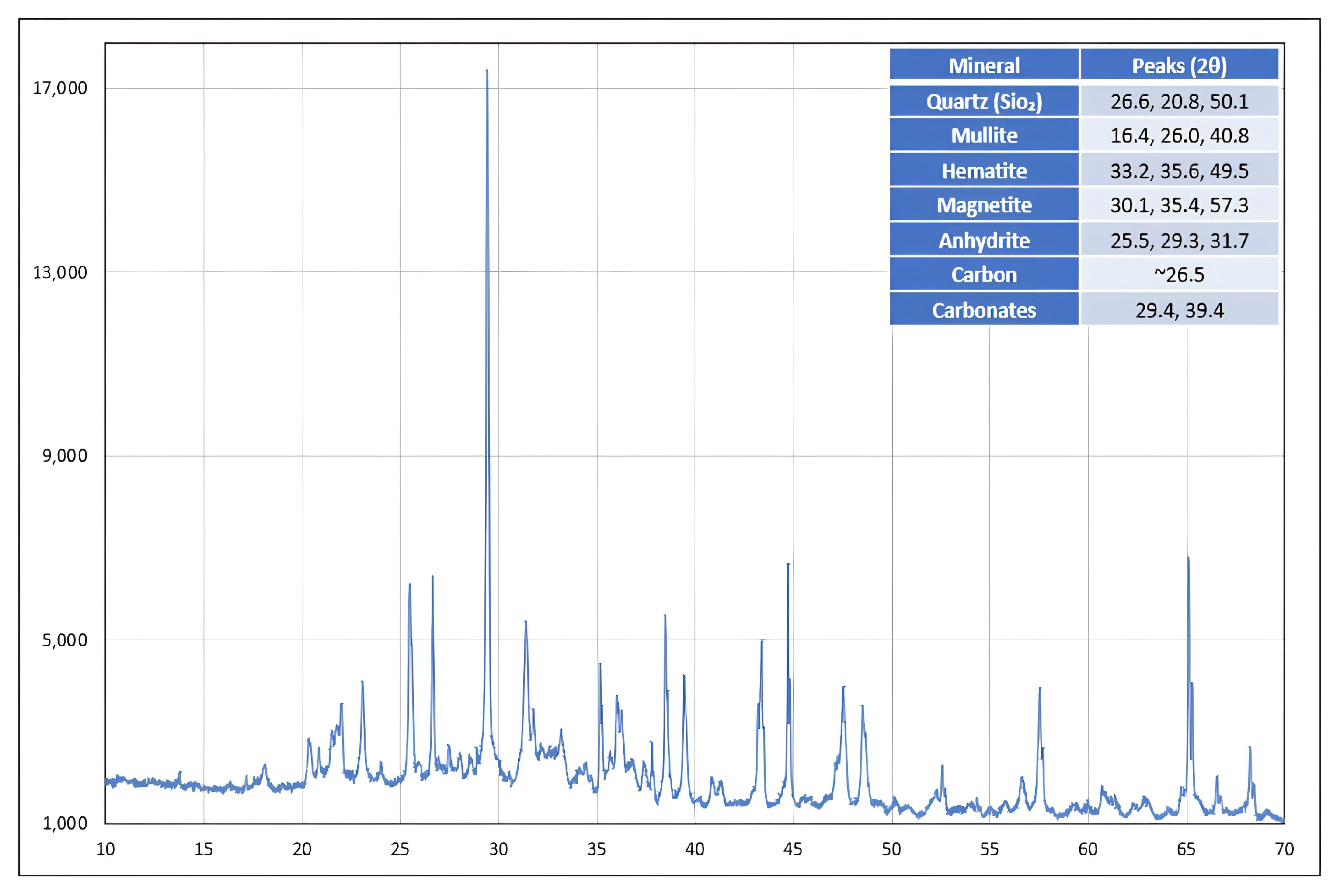Click the Mineral table header cell
The height and width of the screenshot is (896, 1340).
point(983,65)
